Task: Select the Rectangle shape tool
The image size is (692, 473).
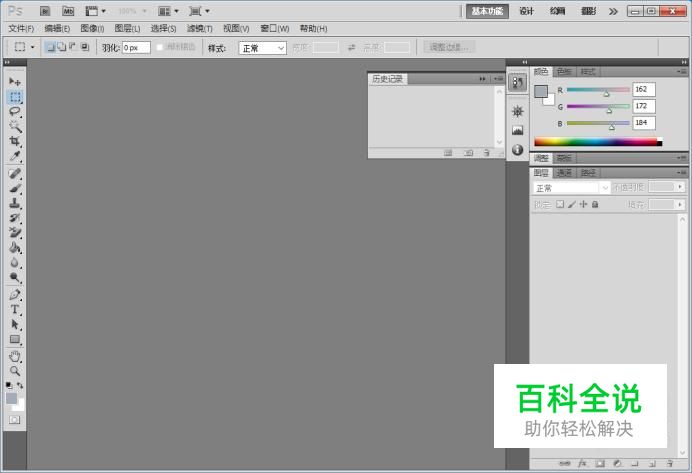Action: point(15,339)
